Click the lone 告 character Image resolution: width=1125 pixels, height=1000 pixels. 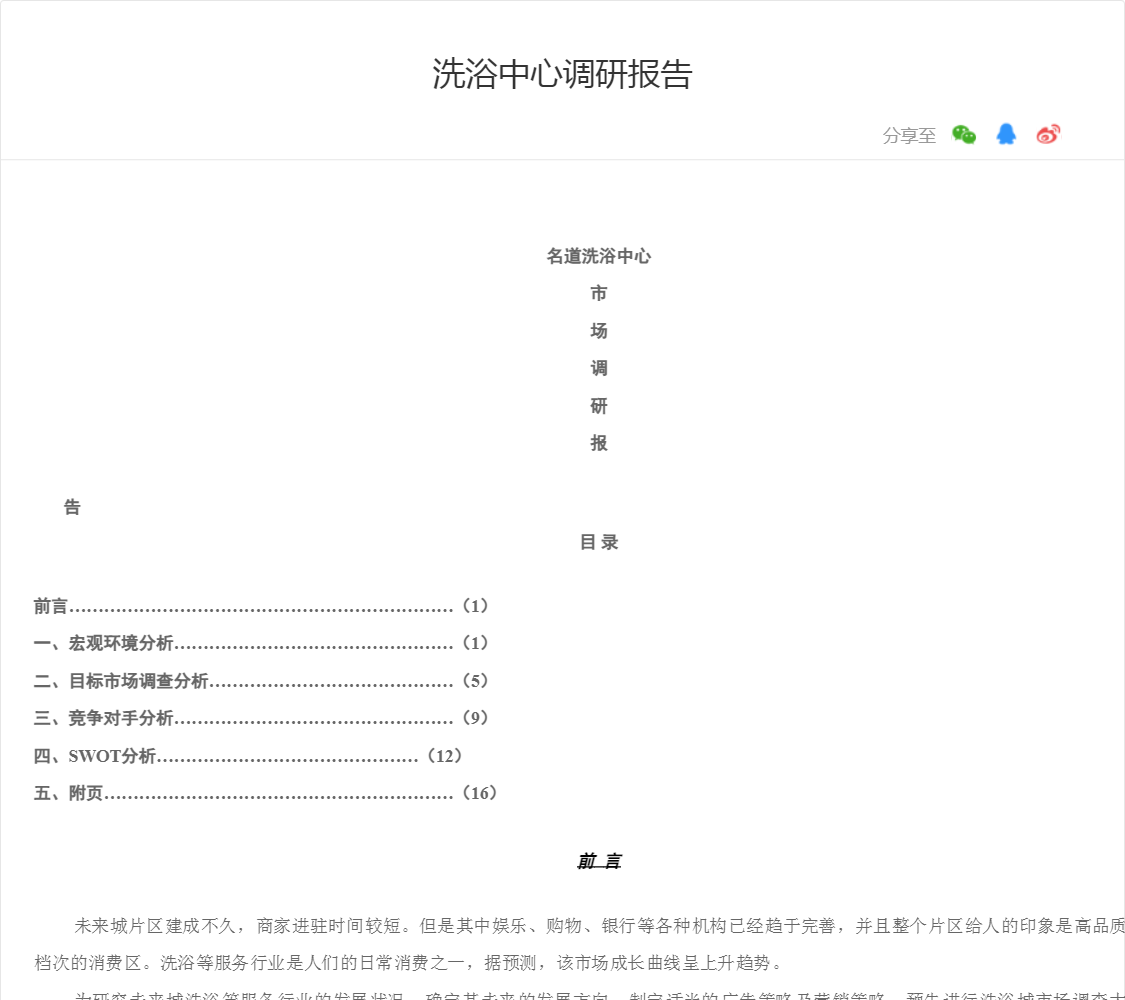coord(72,507)
